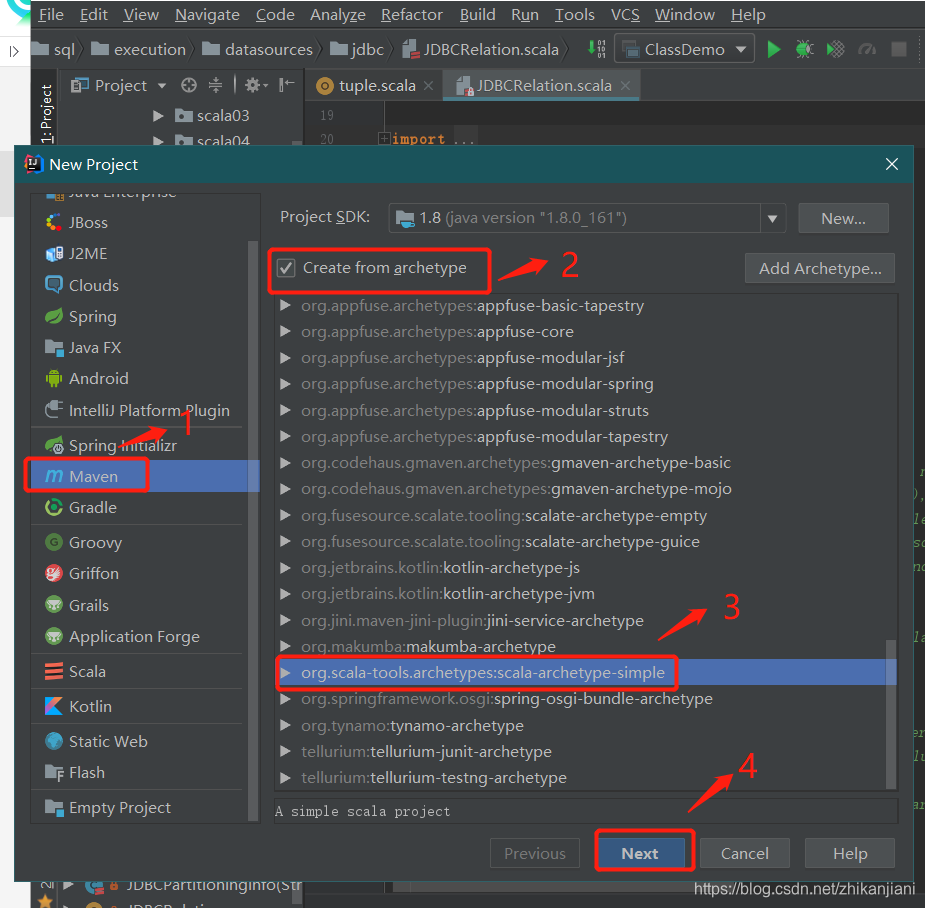Select Kotlin project type
This screenshot has width=925, height=908.
[x=145, y=706]
